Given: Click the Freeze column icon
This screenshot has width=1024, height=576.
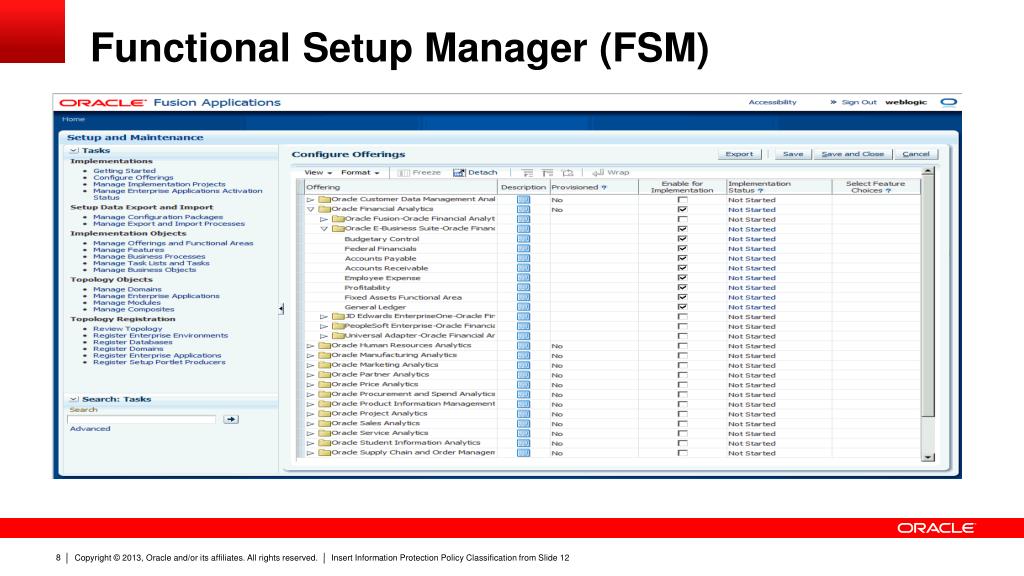Looking at the screenshot, I should pyautogui.click(x=404, y=172).
